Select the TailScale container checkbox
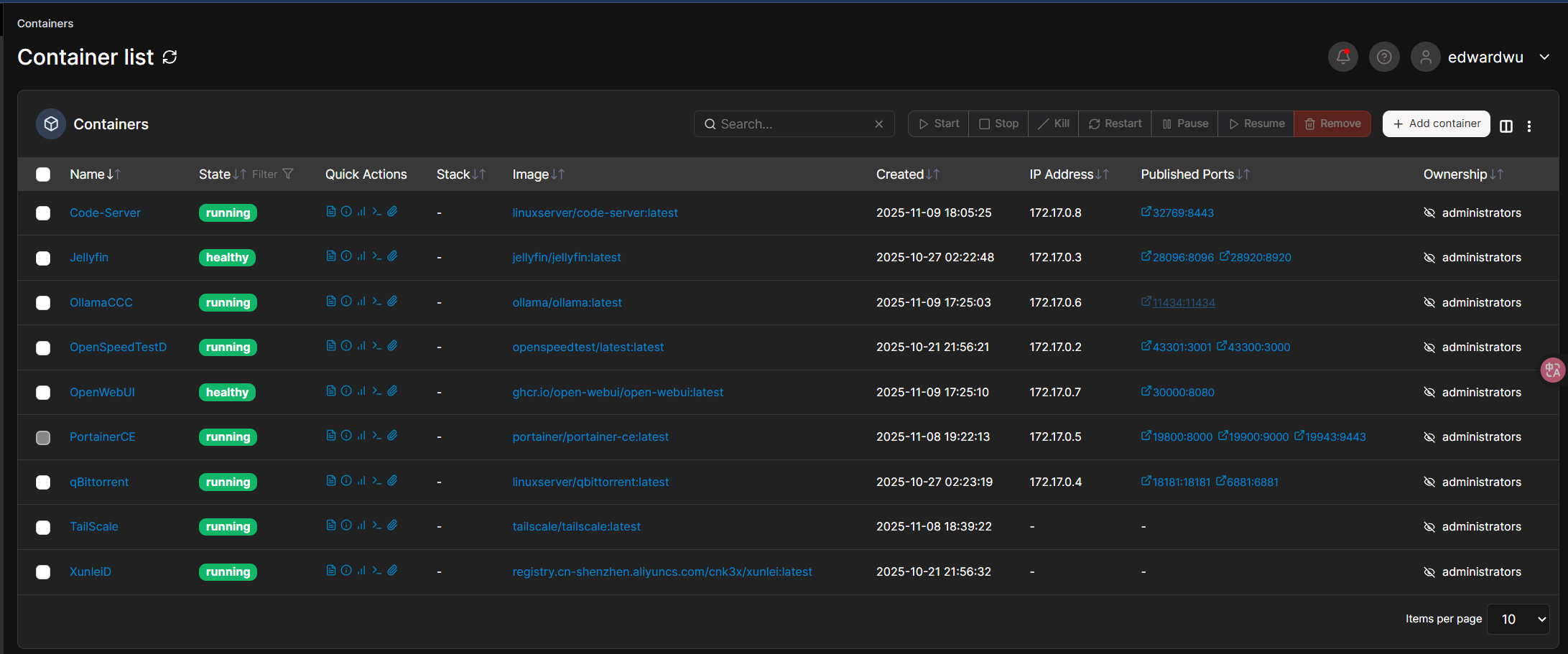 (x=43, y=528)
